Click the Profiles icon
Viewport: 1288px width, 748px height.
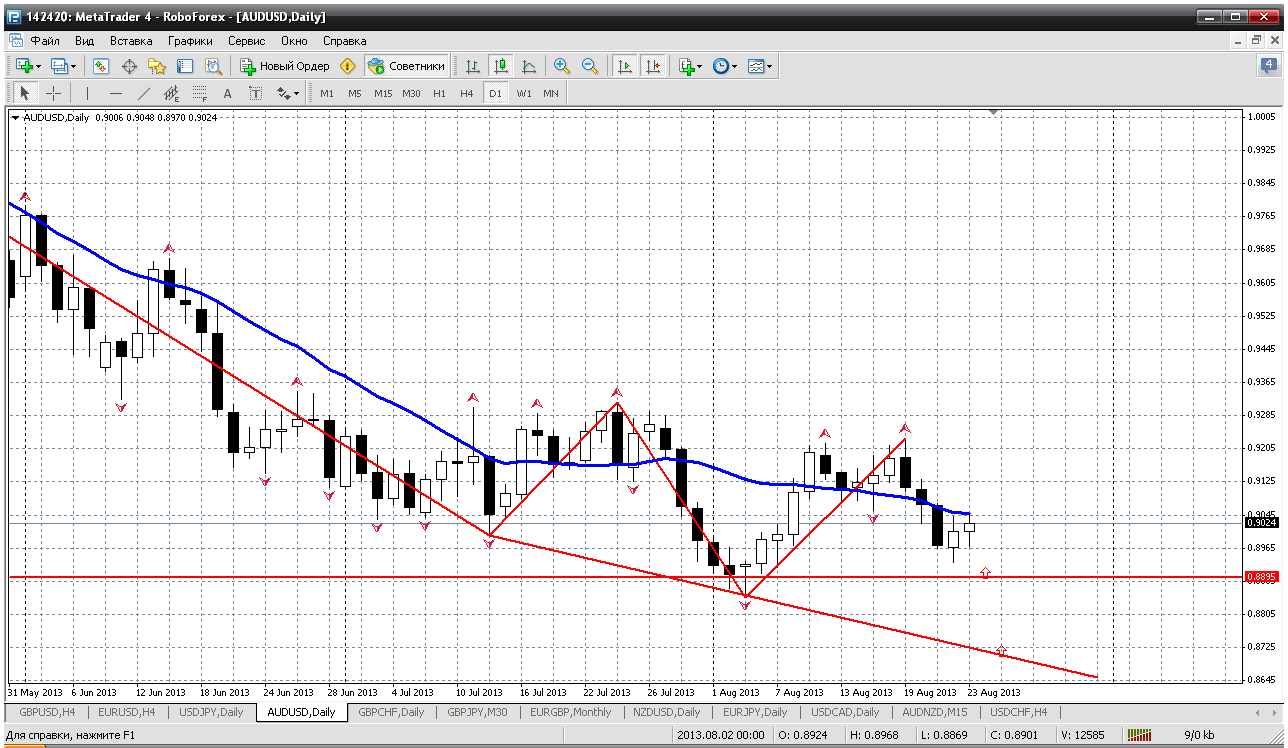(60, 66)
